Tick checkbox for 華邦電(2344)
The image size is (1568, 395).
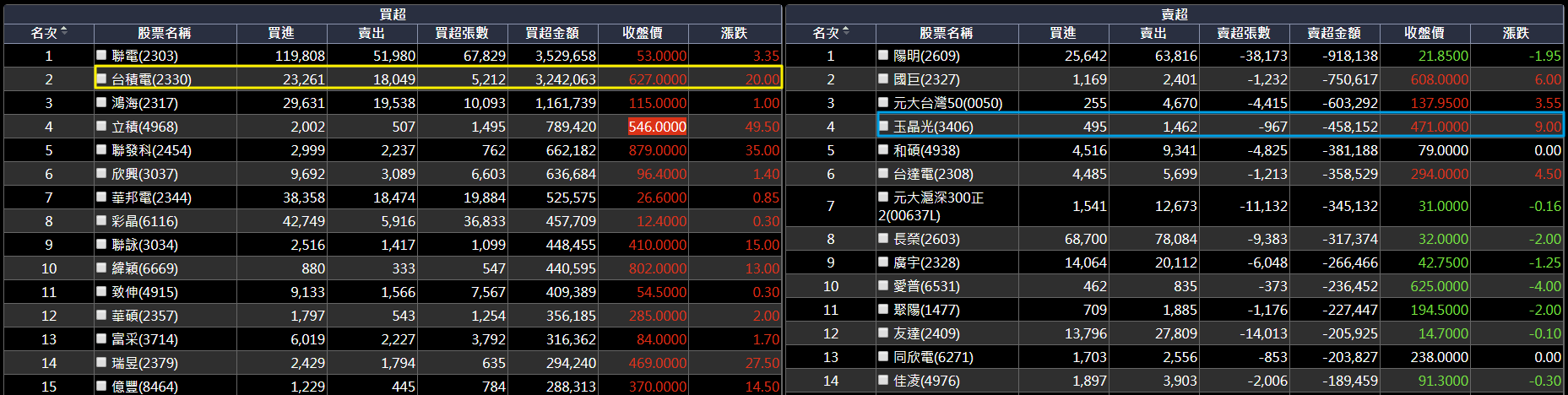click(x=101, y=197)
